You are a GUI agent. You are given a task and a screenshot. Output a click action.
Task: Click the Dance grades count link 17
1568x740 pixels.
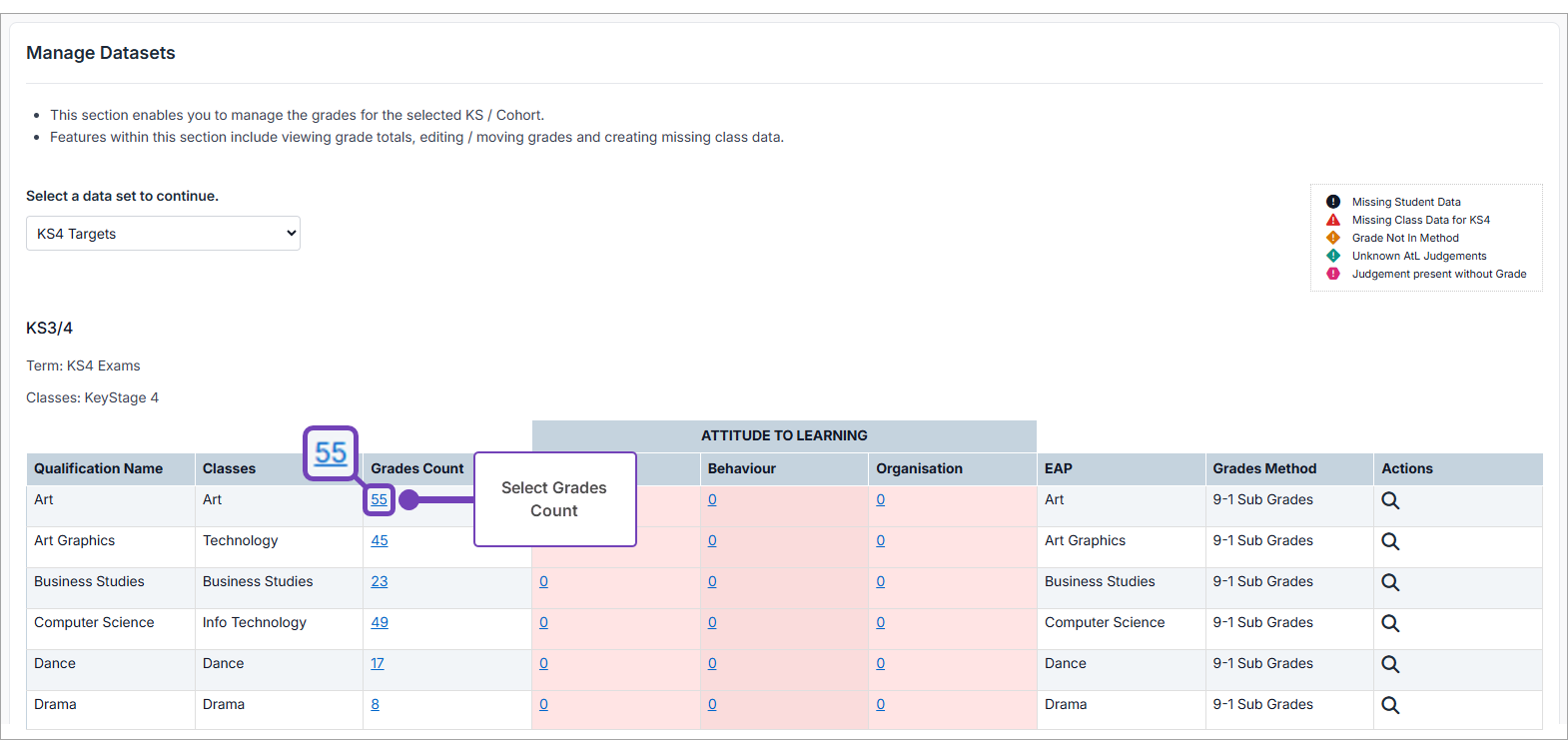click(x=378, y=663)
